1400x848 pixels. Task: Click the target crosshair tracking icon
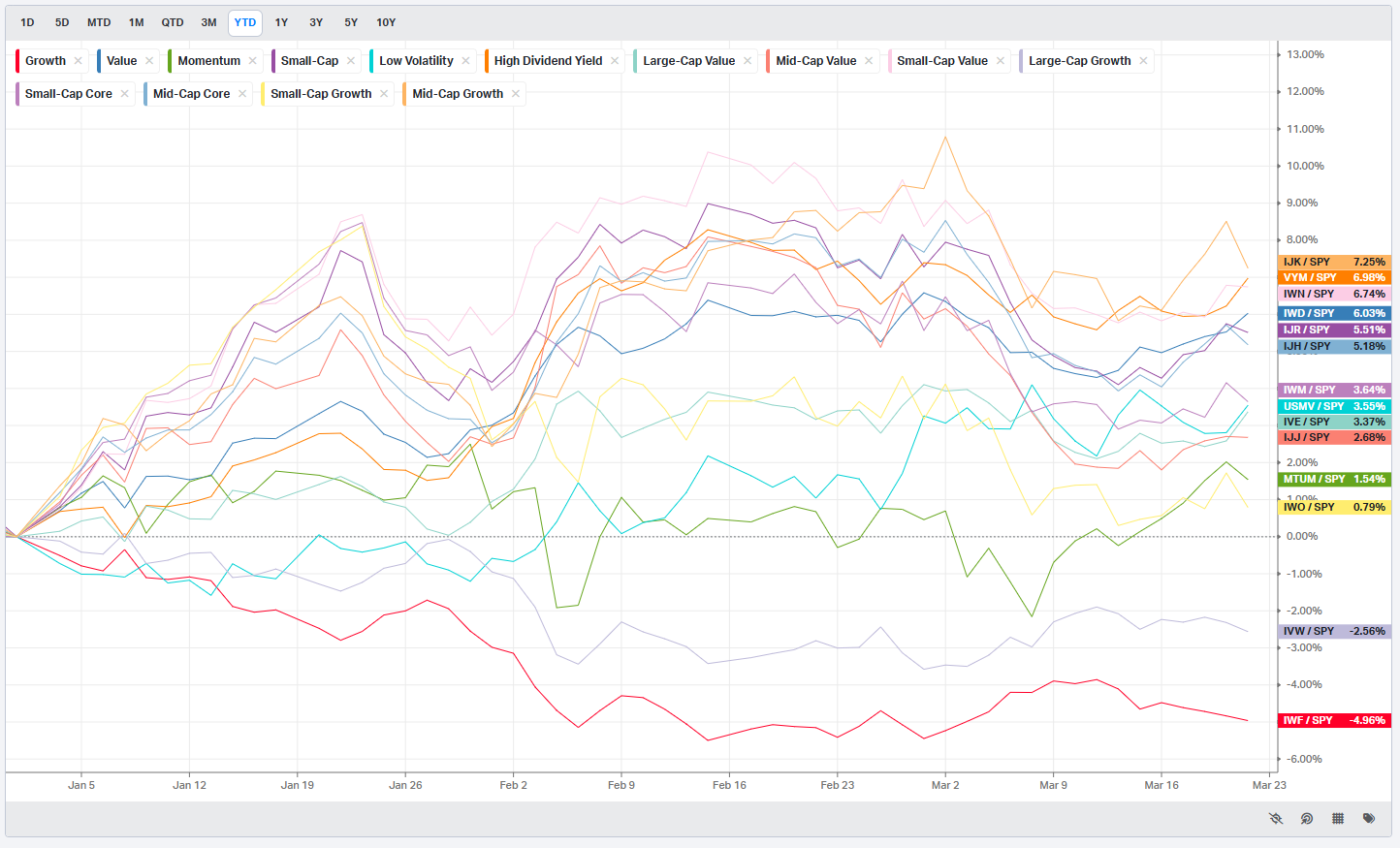pos(1307,819)
